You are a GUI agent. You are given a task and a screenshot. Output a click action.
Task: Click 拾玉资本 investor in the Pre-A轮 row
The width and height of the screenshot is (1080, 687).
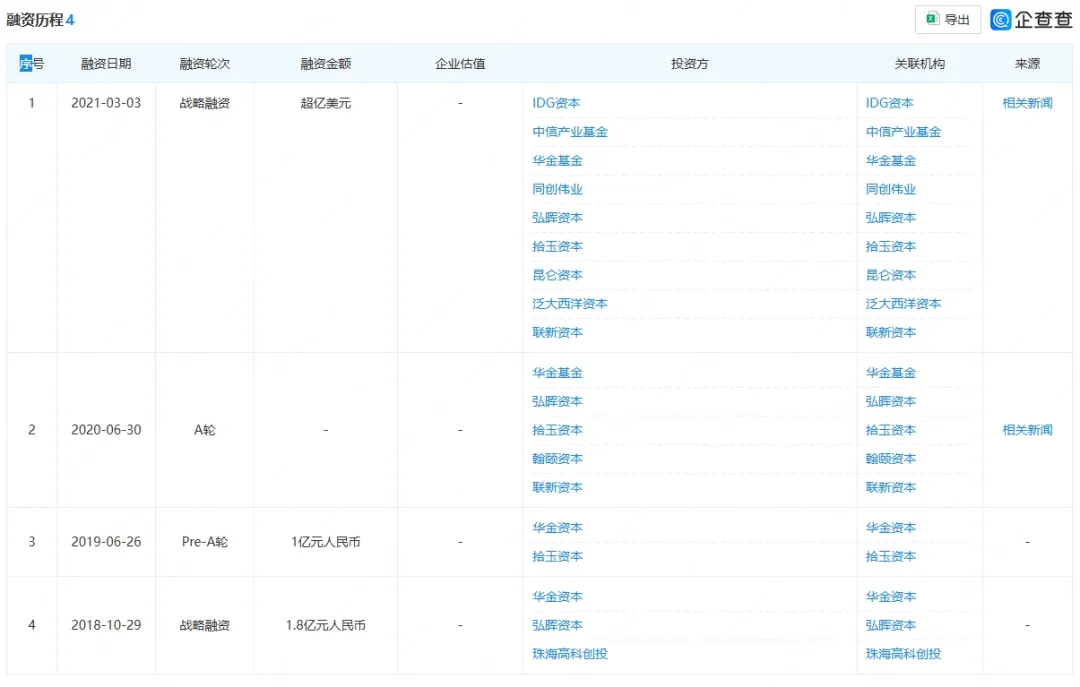pyautogui.click(x=557, y=557)
